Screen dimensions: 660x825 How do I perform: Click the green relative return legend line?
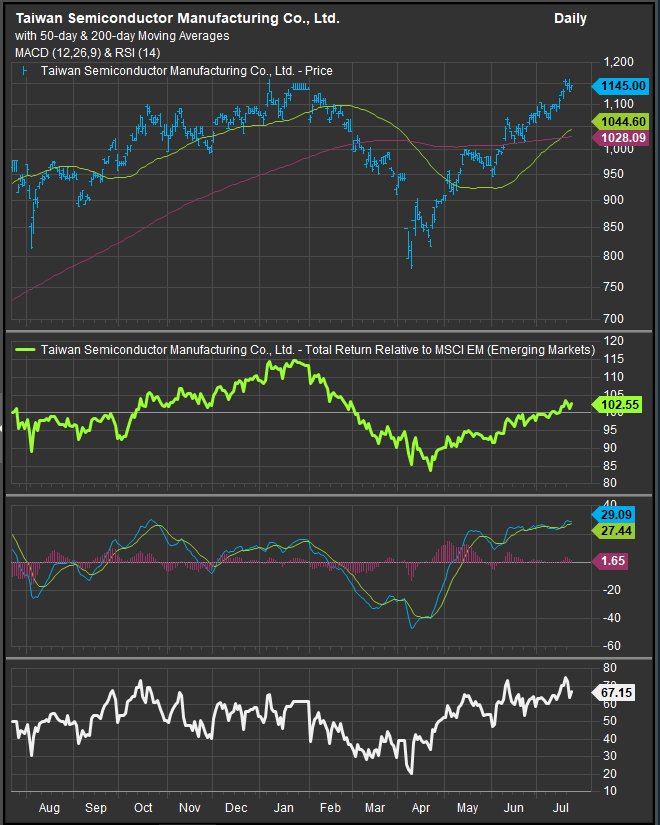click(x=25, y=350)
